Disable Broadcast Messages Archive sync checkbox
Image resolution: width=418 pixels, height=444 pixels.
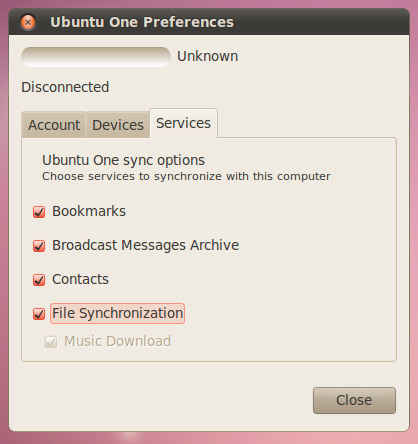click(39, 246)
